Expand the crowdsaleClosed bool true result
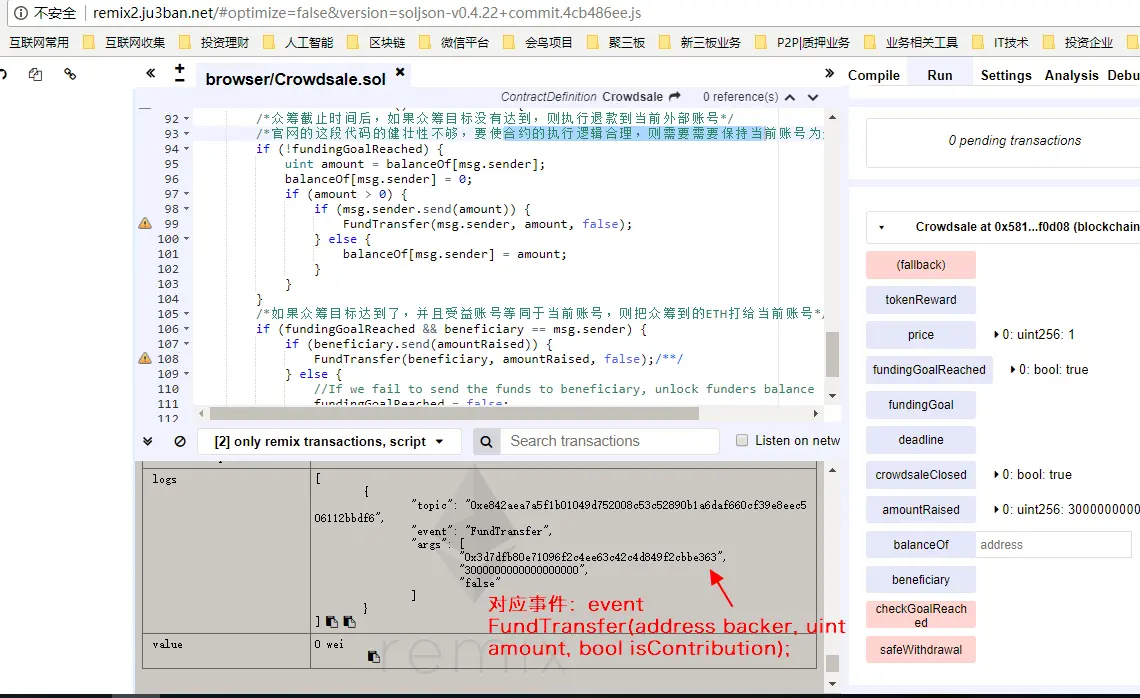This screenshot has height=698, width=1140. coord(996,475)
